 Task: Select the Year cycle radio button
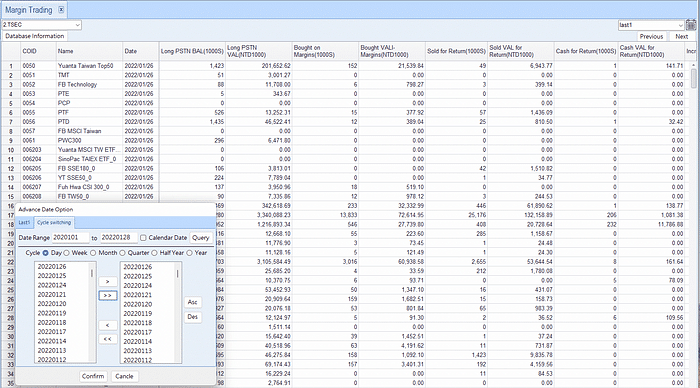(189, 253)
